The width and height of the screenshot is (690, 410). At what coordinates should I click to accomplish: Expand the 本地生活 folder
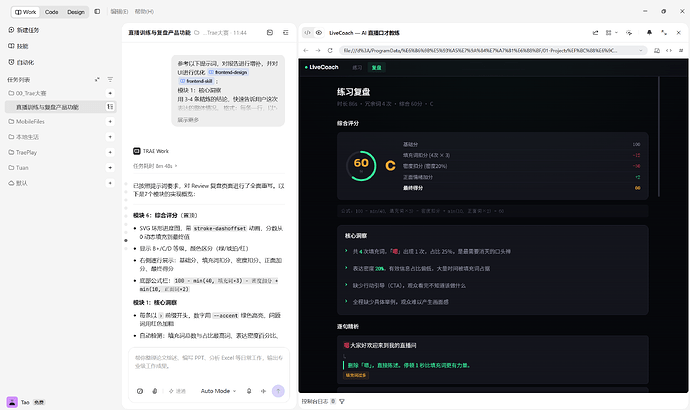(x=24, y=137)
